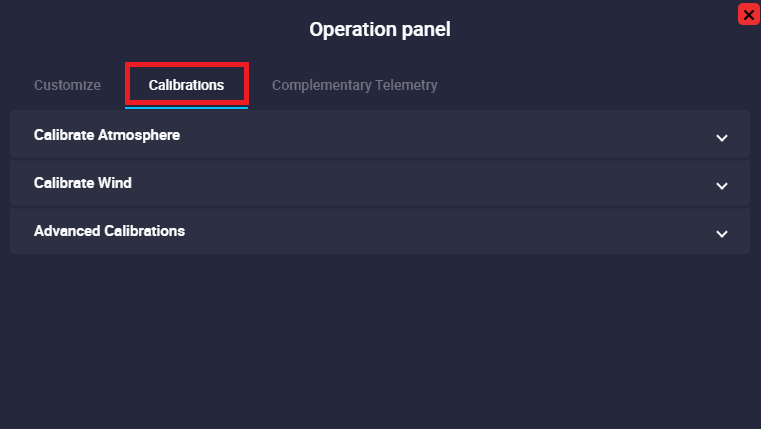Click the Calibrate Wind label text
Viewport: 761px width, 429px height.
pyautogui.click(x=83, y=183)
